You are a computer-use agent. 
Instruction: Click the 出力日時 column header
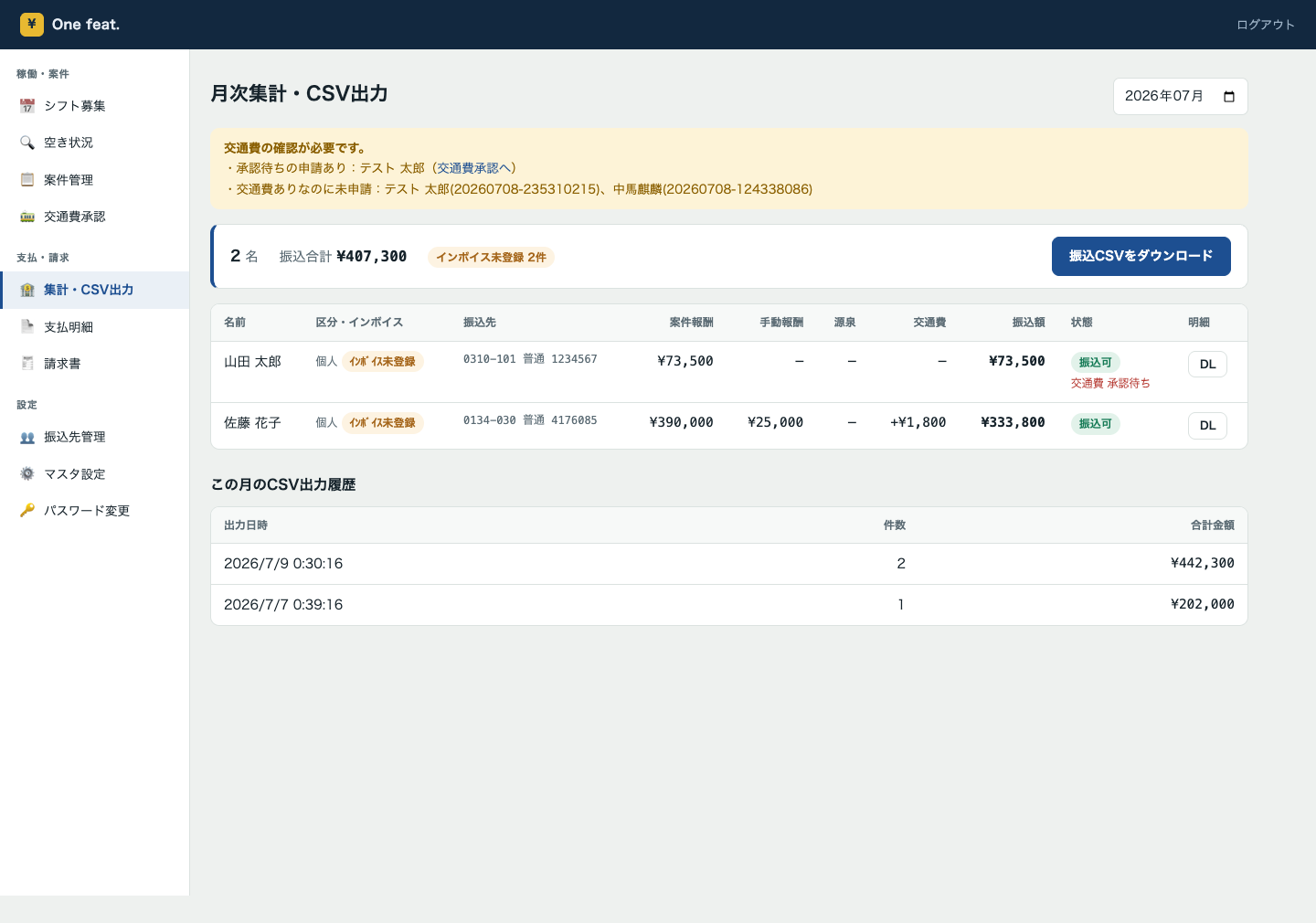[x=246, y=525]
